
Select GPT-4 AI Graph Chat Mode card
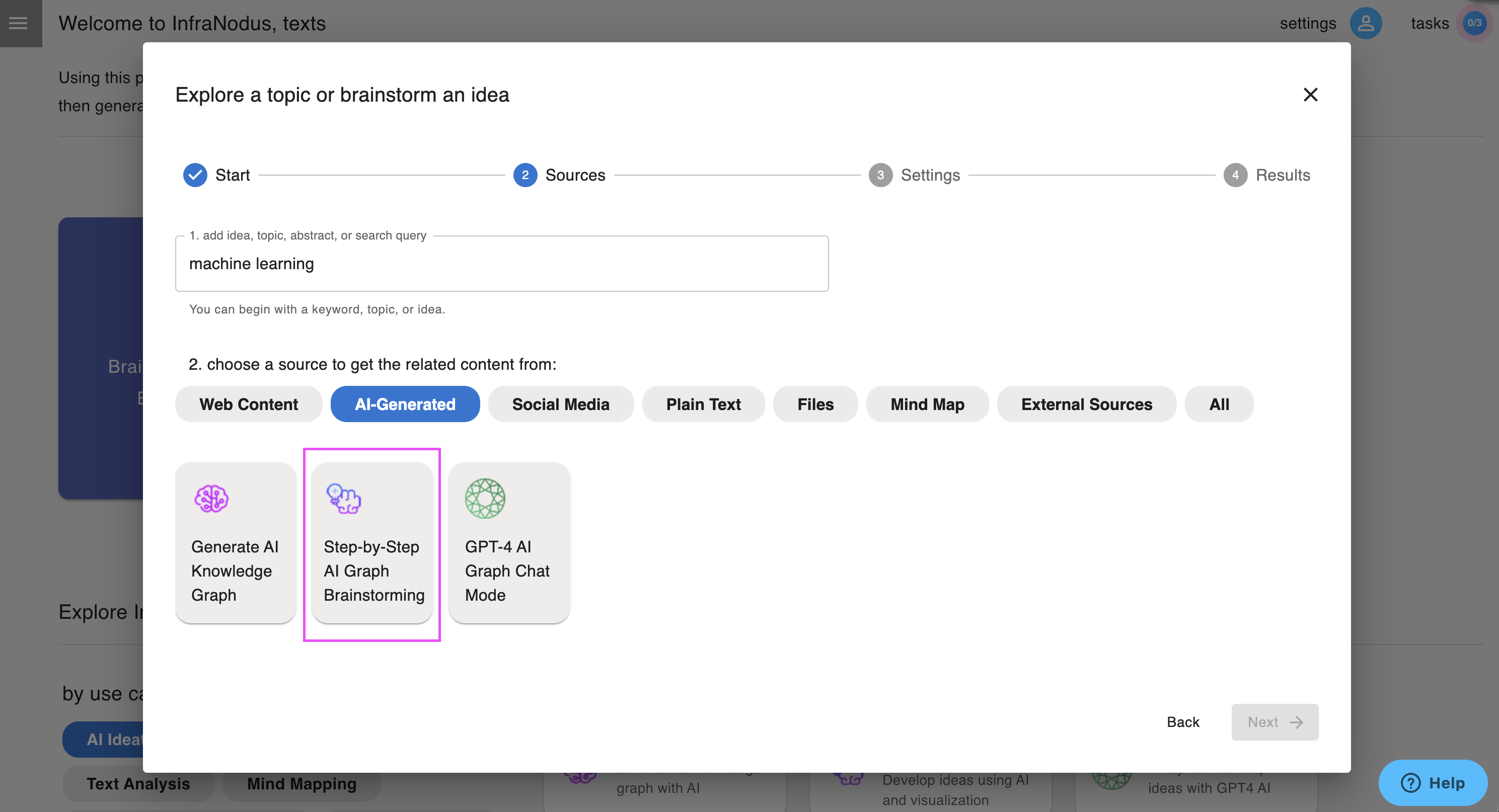pyautogui.click(x=508, y=543)
